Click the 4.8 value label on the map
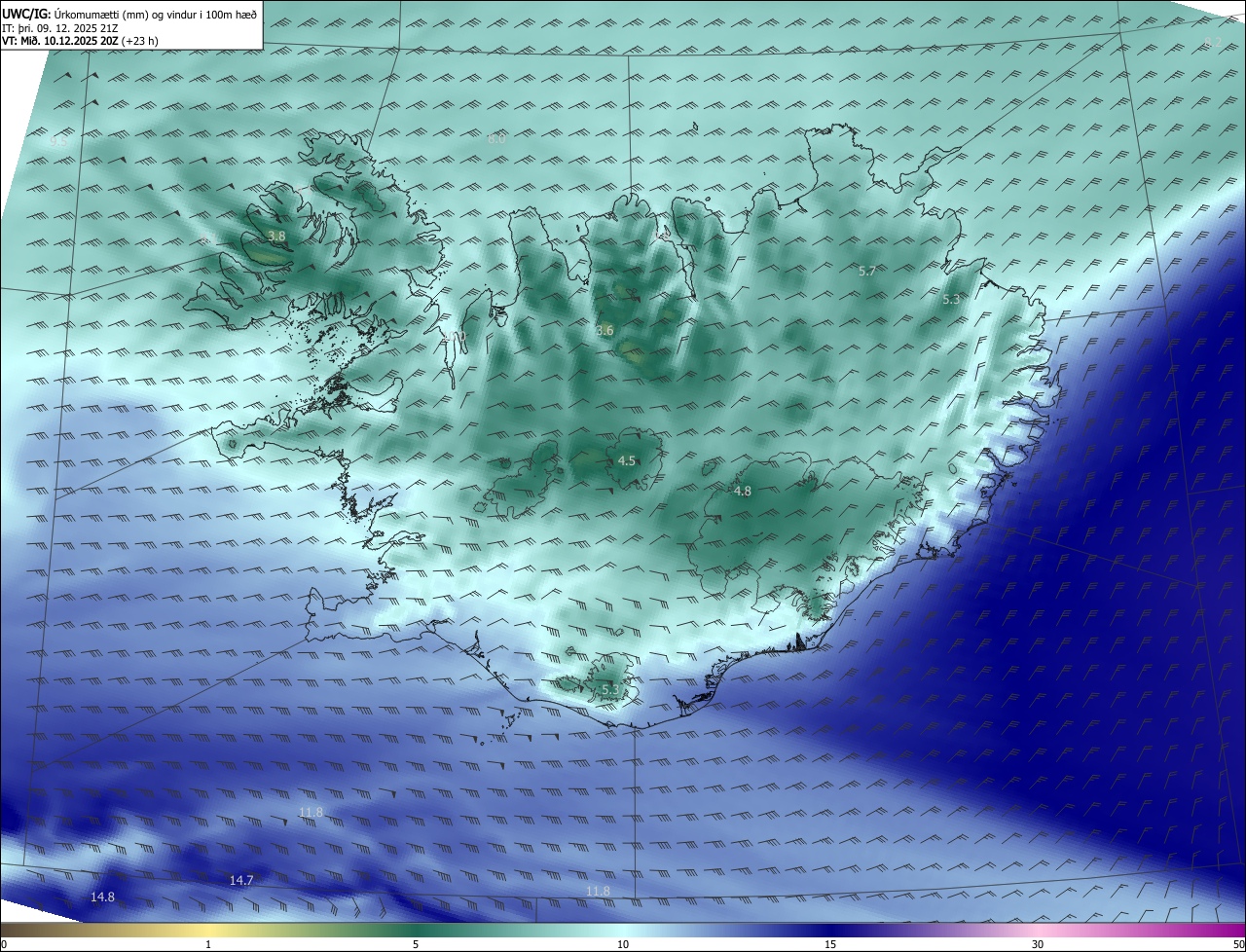The image size is (1246, 952). [743, 492]
